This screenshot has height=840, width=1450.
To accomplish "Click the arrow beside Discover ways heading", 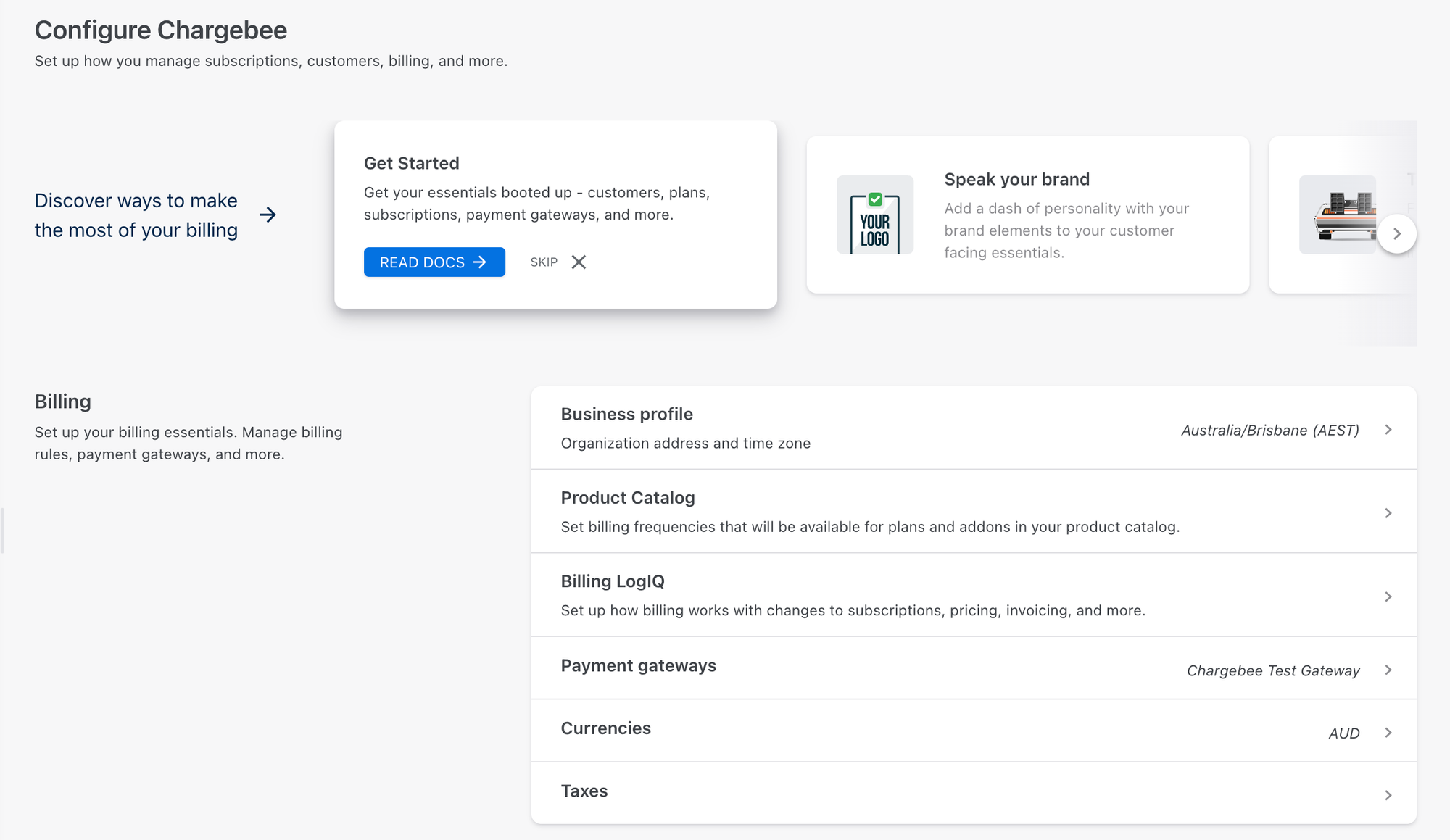I will click(268, 215).
